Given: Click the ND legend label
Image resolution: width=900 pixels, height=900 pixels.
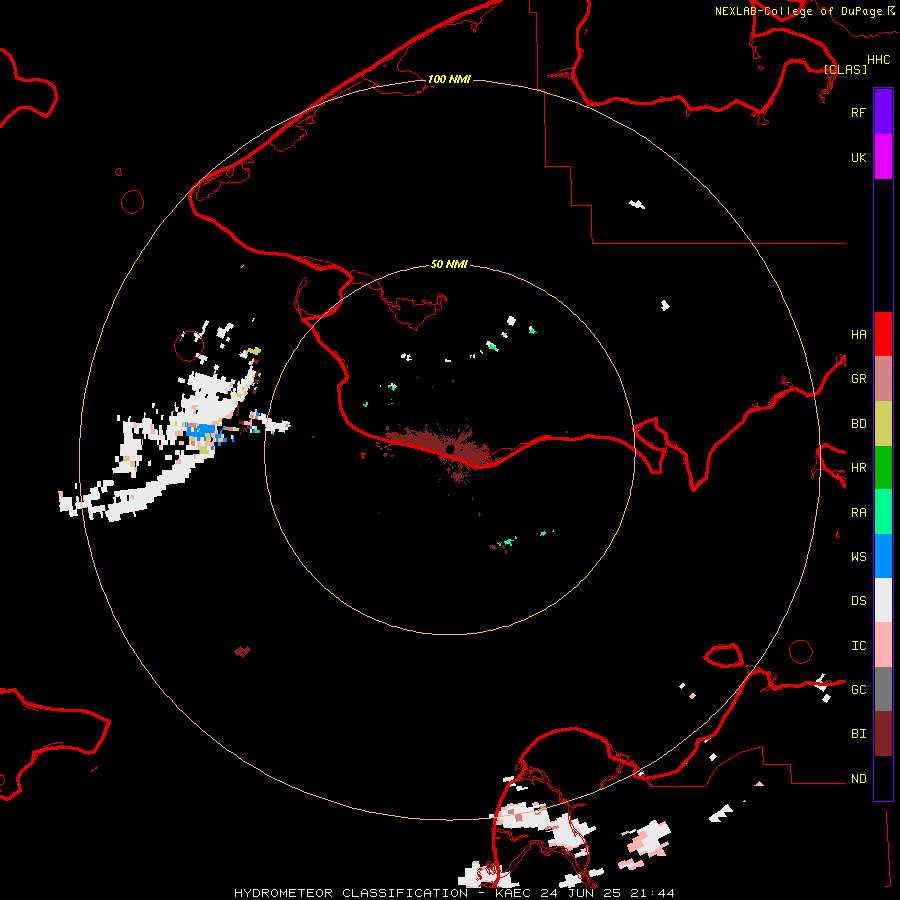Looking at the screenshot, I should point(858,778).
